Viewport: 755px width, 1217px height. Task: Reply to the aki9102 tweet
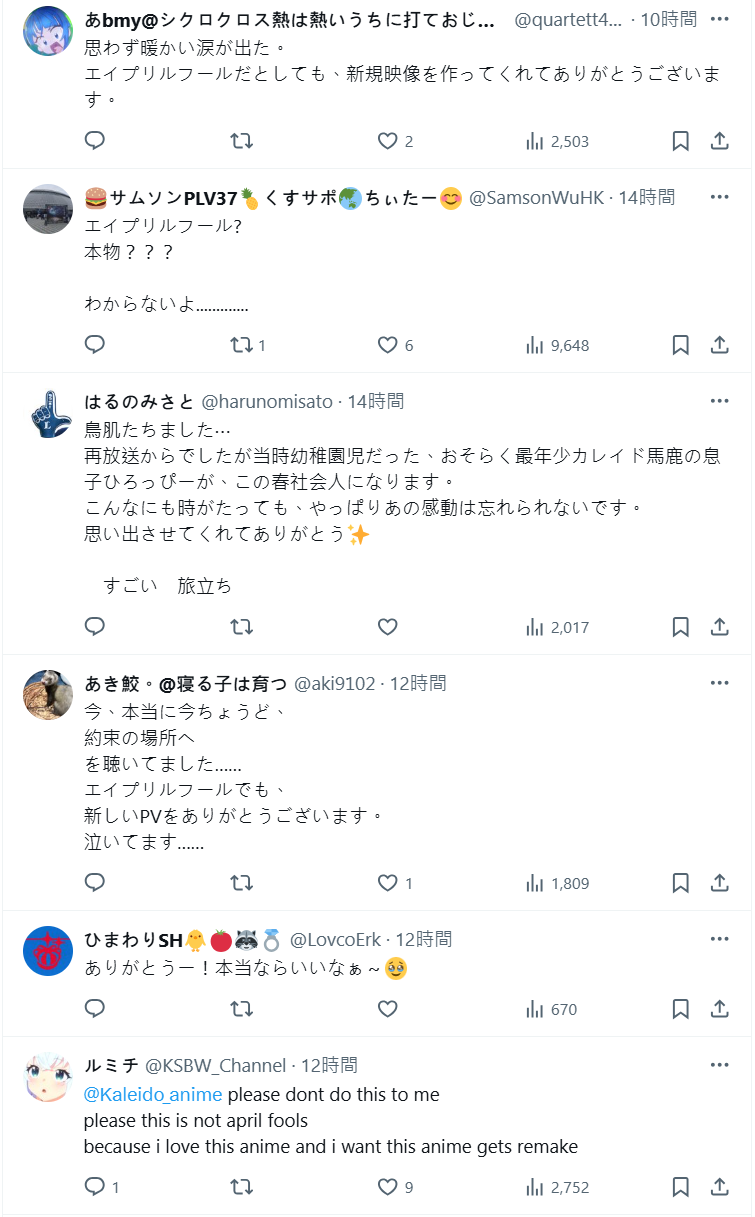[x=95, y=883]
